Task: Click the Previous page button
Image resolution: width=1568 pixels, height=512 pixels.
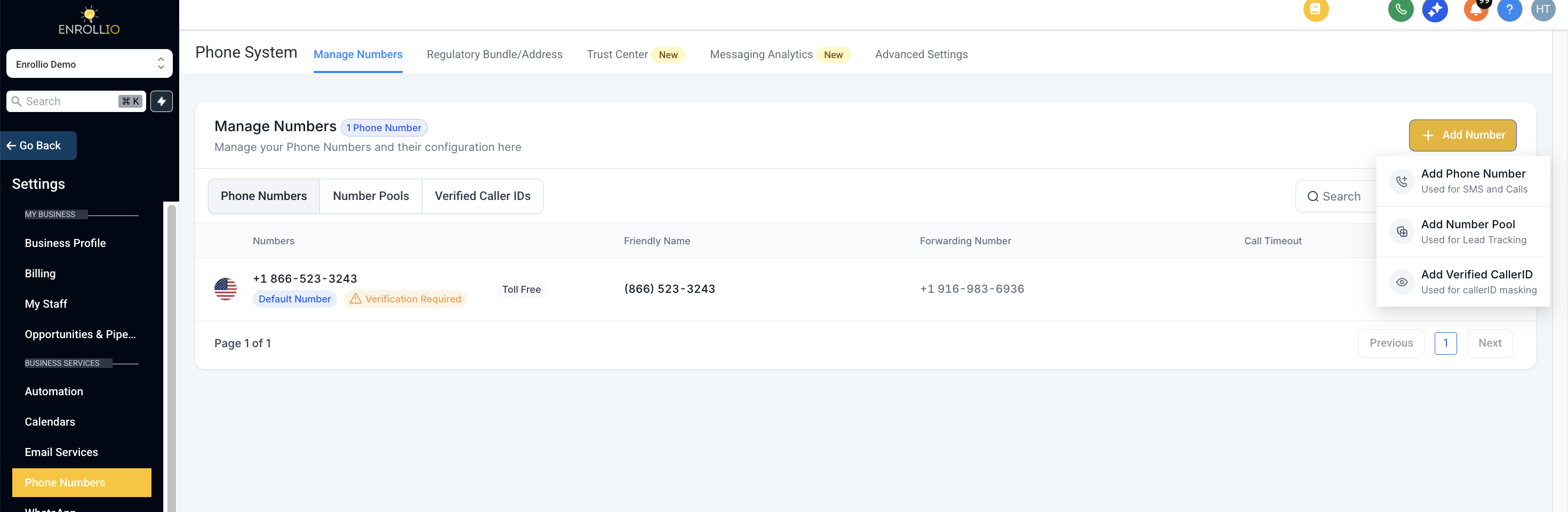Action: click(1391, 343)
